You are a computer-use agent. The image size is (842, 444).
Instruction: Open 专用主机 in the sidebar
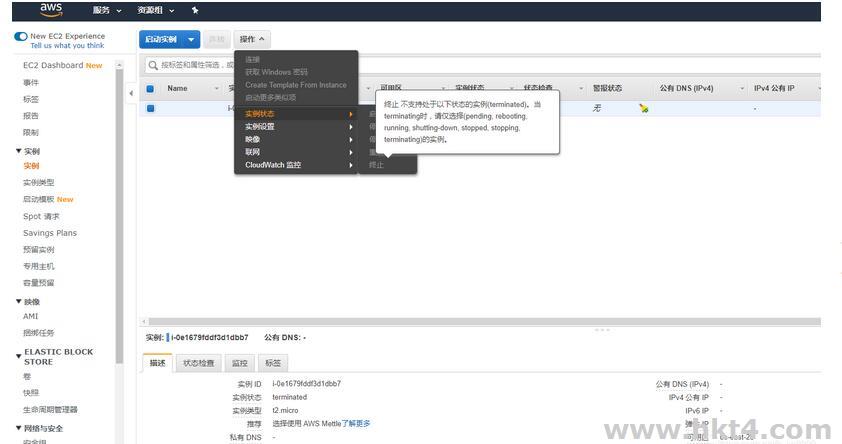39,266
